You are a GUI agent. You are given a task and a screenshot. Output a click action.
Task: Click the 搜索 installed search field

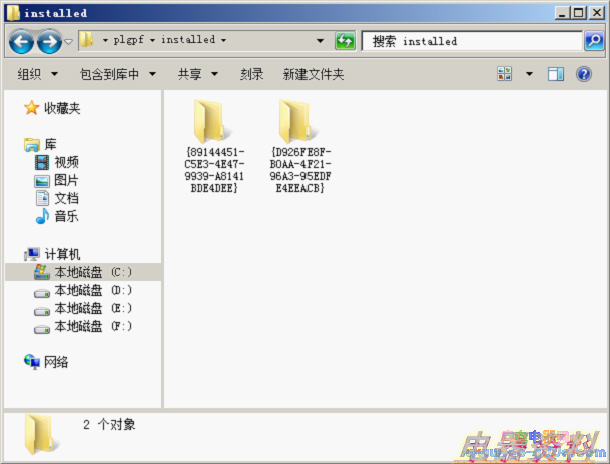(470, 41)
